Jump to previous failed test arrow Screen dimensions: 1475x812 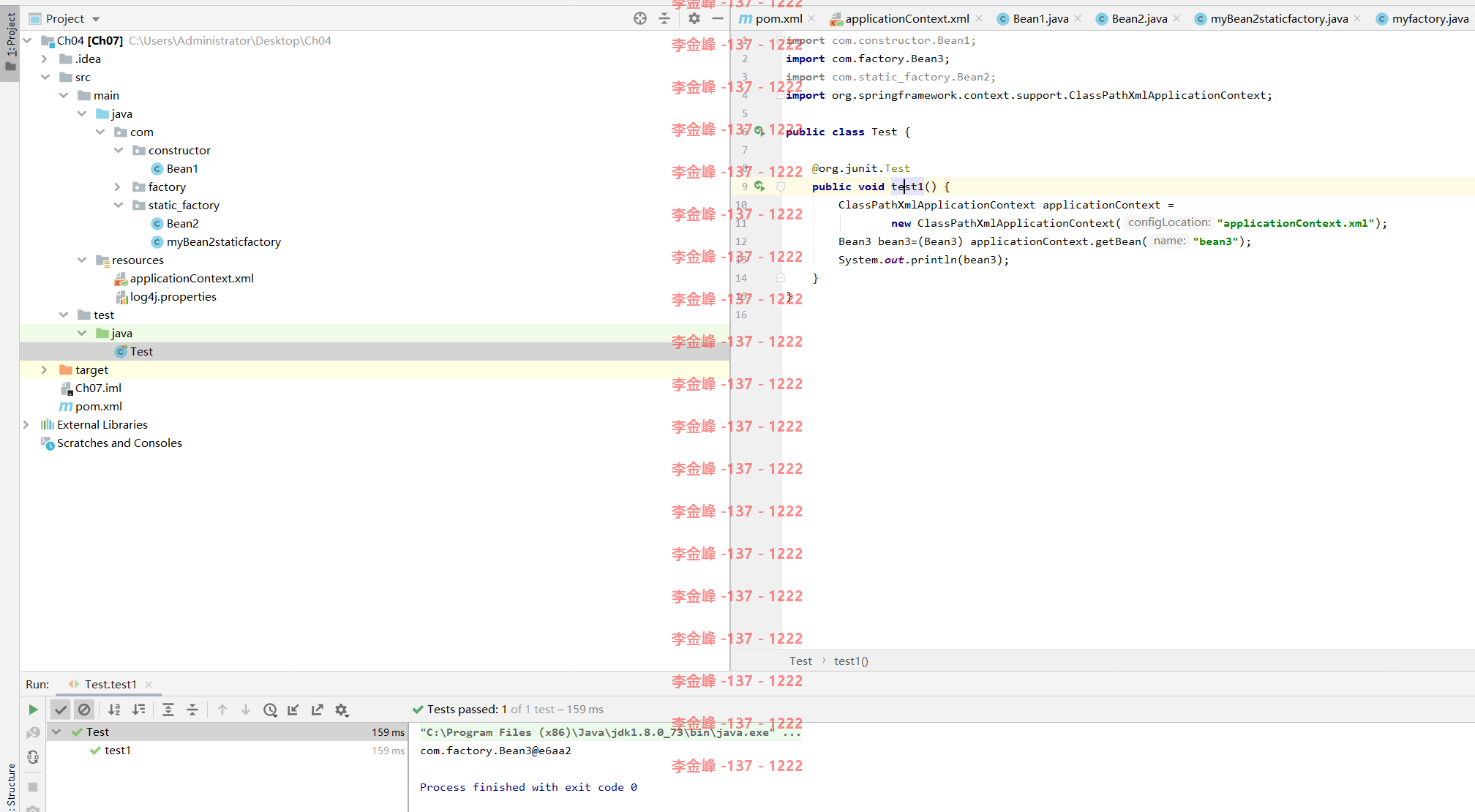[x=222, y=710]
